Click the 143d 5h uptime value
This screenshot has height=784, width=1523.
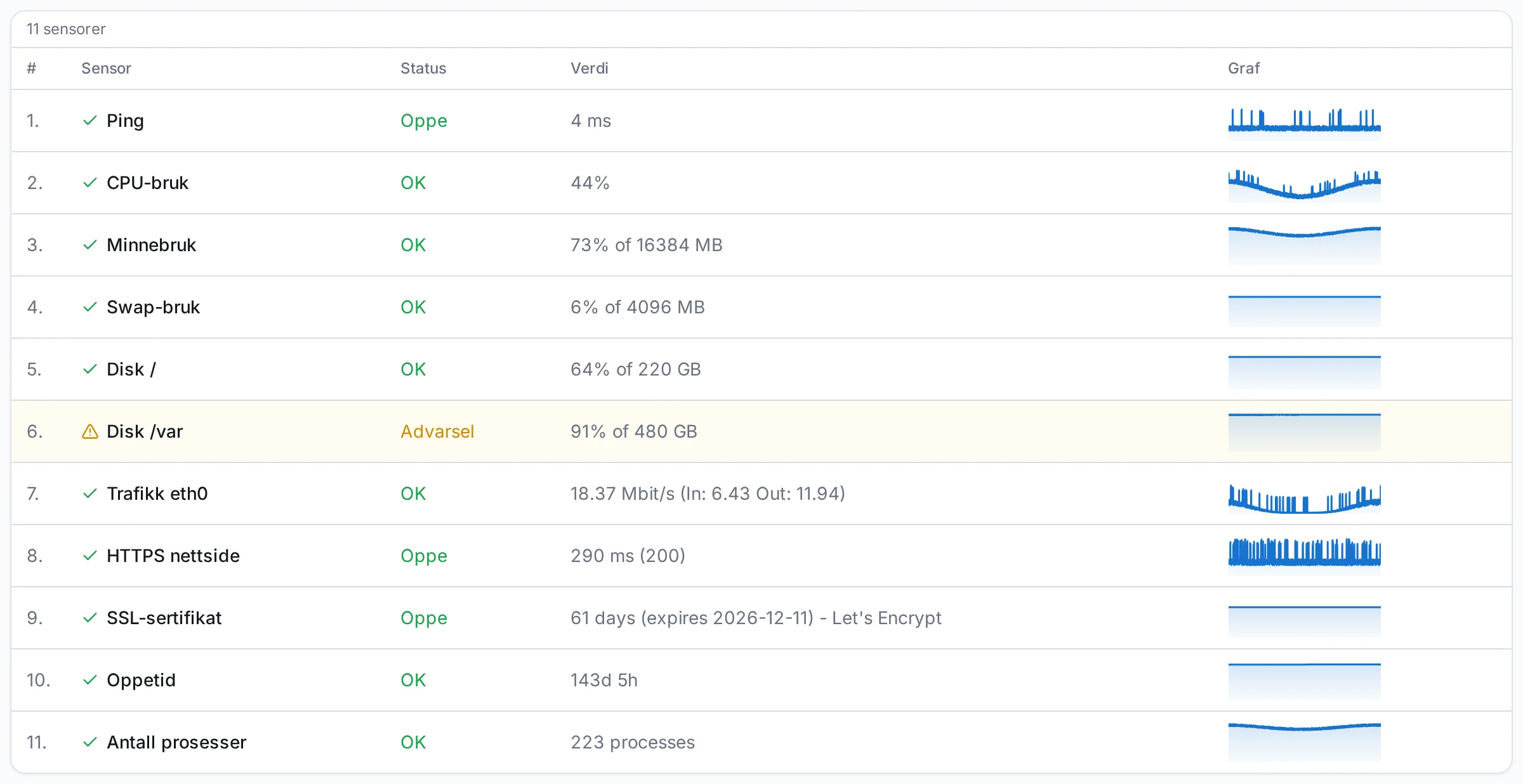click(x=604, y=680)
